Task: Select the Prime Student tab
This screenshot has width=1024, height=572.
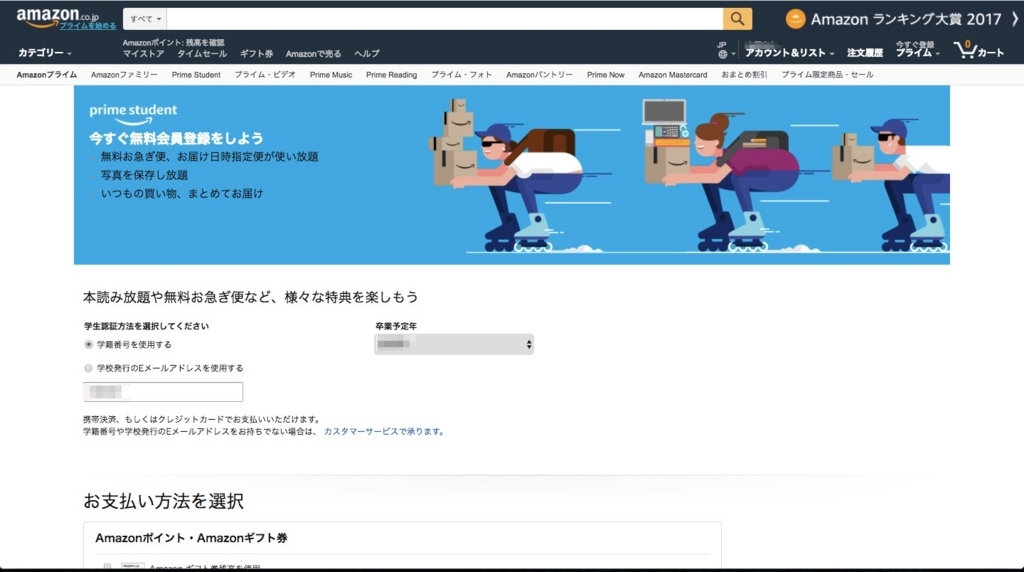Action: pos(196,75)
